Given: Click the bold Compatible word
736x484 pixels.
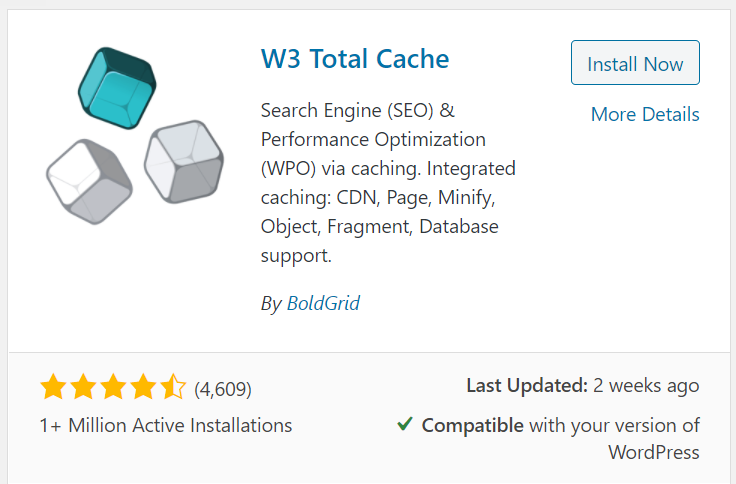Looking at the screenshot, I should [x=472, y=425].
